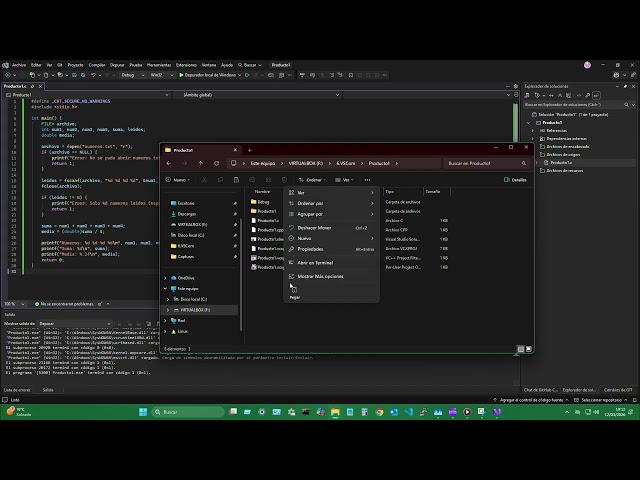Collapse the Producto1 project node in Solution Explorer
The width and height of the screenshot is (640, 480).
click(x=529, y=122)
